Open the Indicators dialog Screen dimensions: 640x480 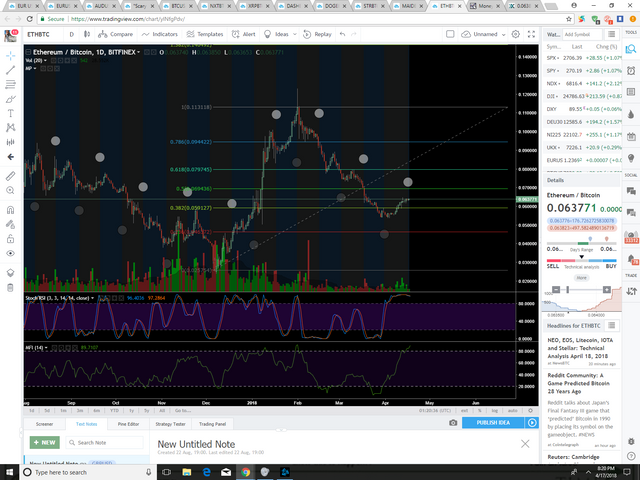click(160, 34)
